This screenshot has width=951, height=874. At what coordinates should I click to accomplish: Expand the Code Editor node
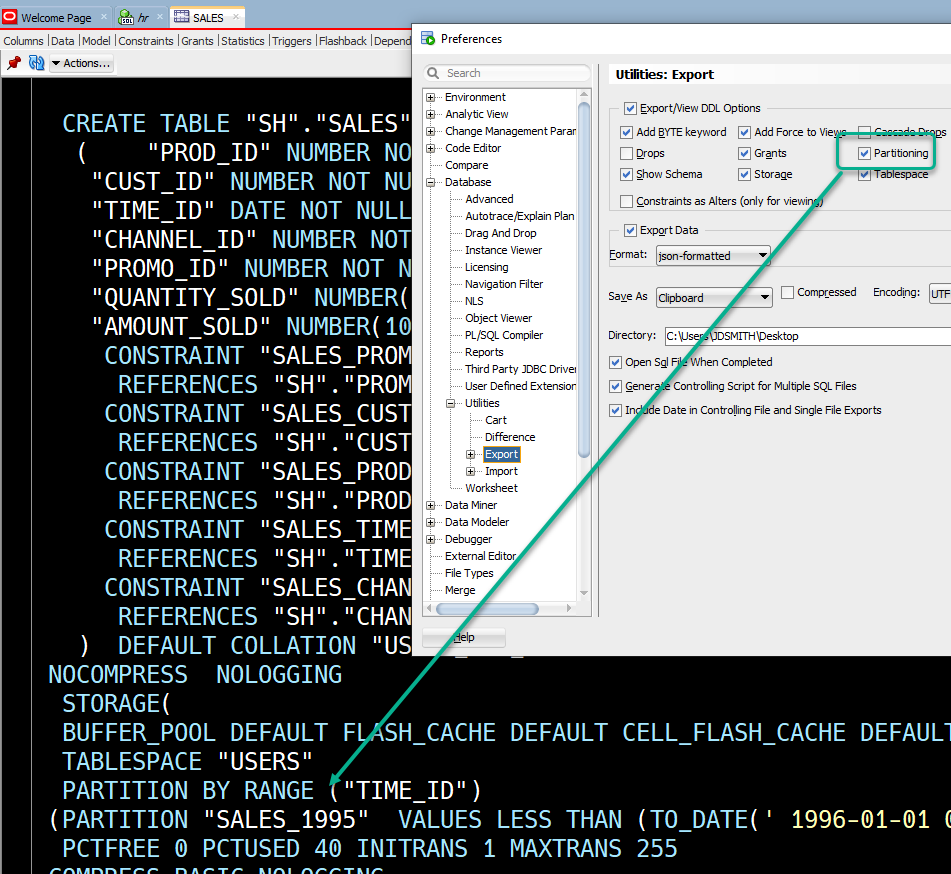[431, 148]
